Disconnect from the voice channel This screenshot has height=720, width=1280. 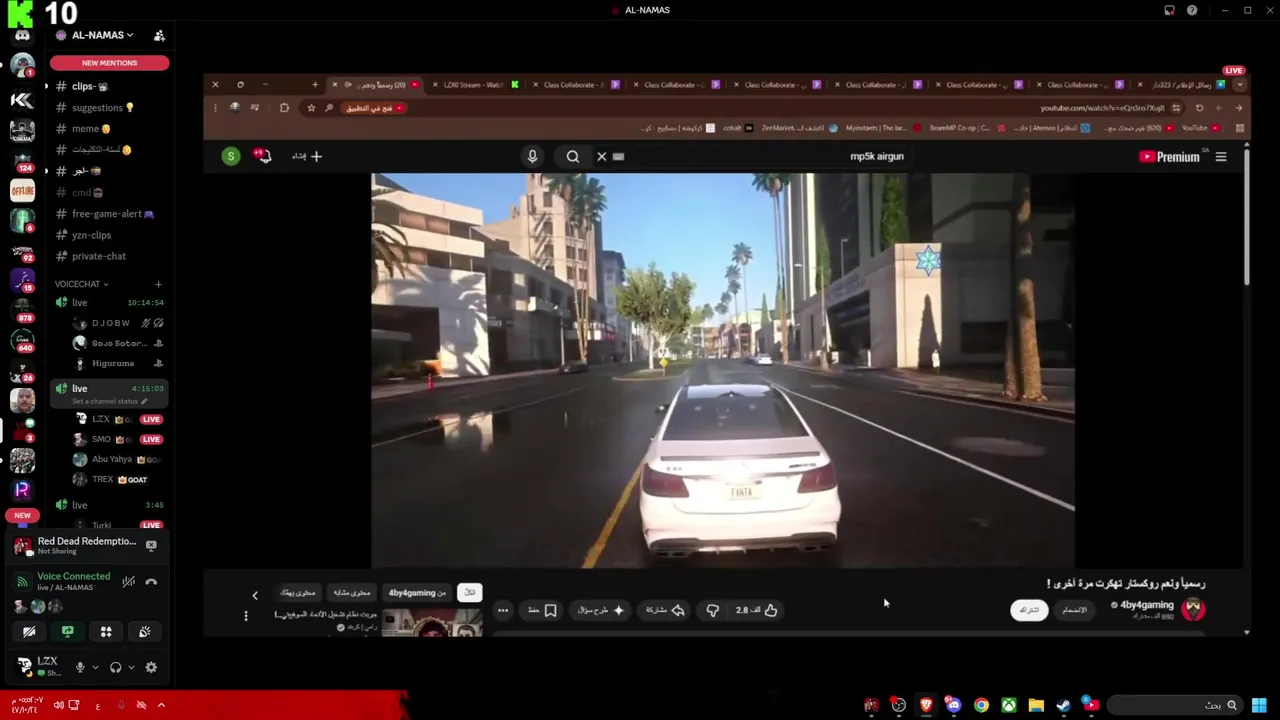click(x=151, y=581)
